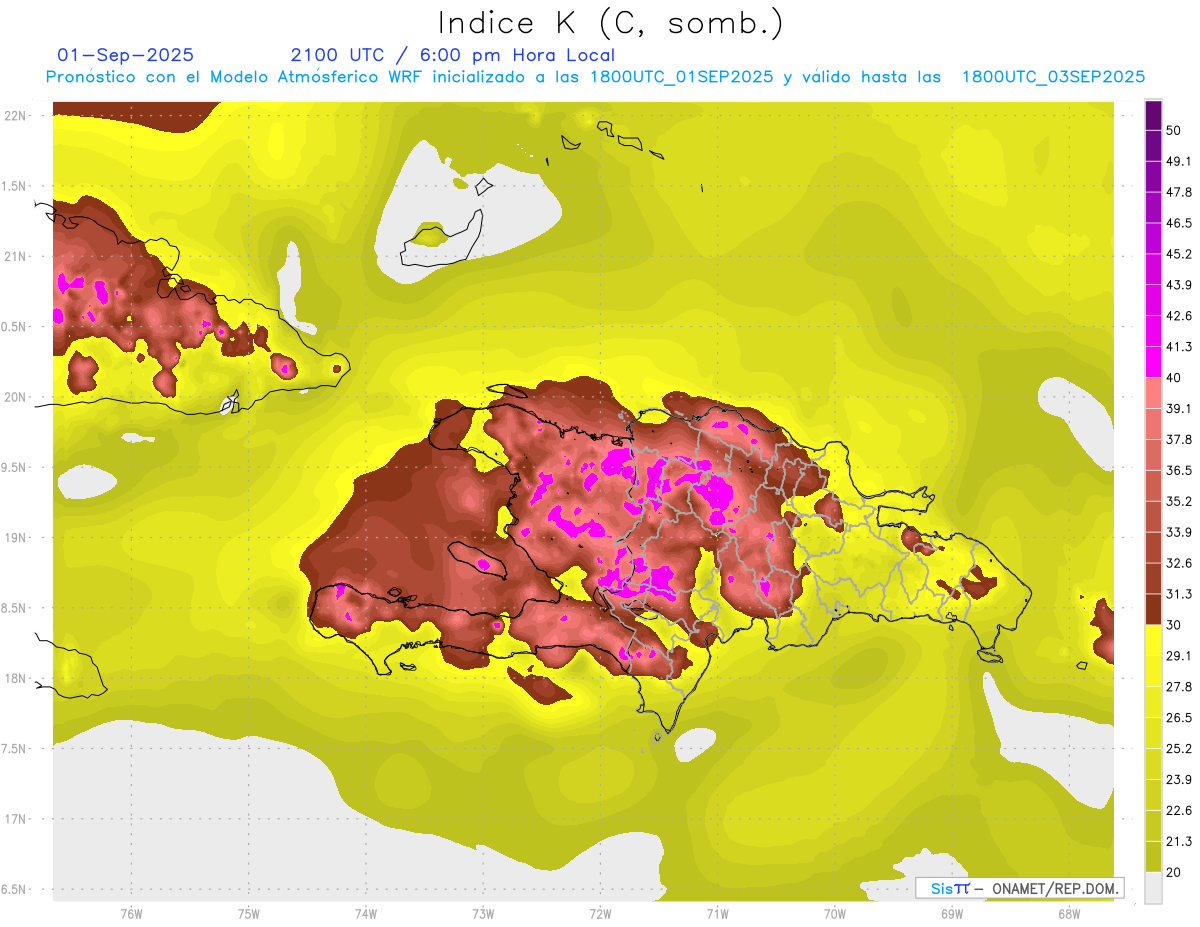Click the '69W' longitude label
This screenshot has height=927, width=1200.
pos(952,914)
